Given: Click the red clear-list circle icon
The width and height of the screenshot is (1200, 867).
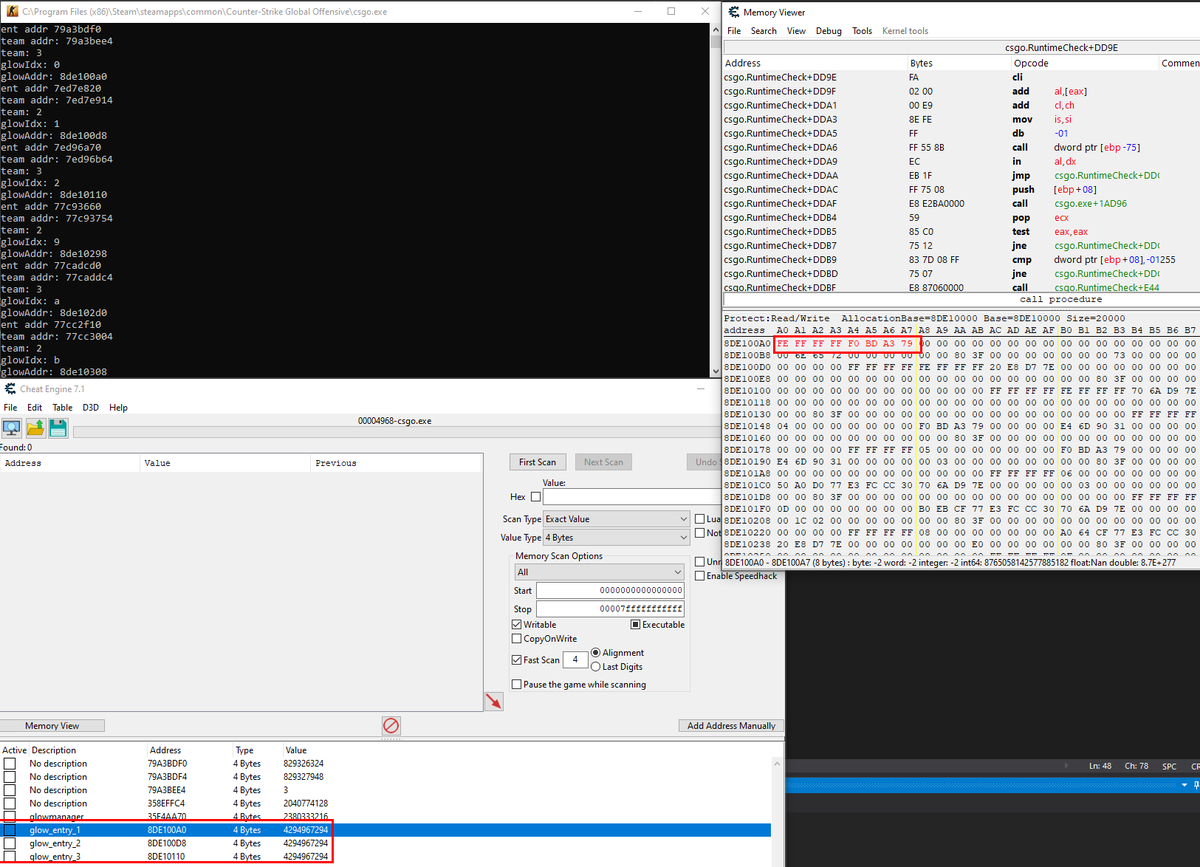Looking at the screenshot, I should coord(391,725).
